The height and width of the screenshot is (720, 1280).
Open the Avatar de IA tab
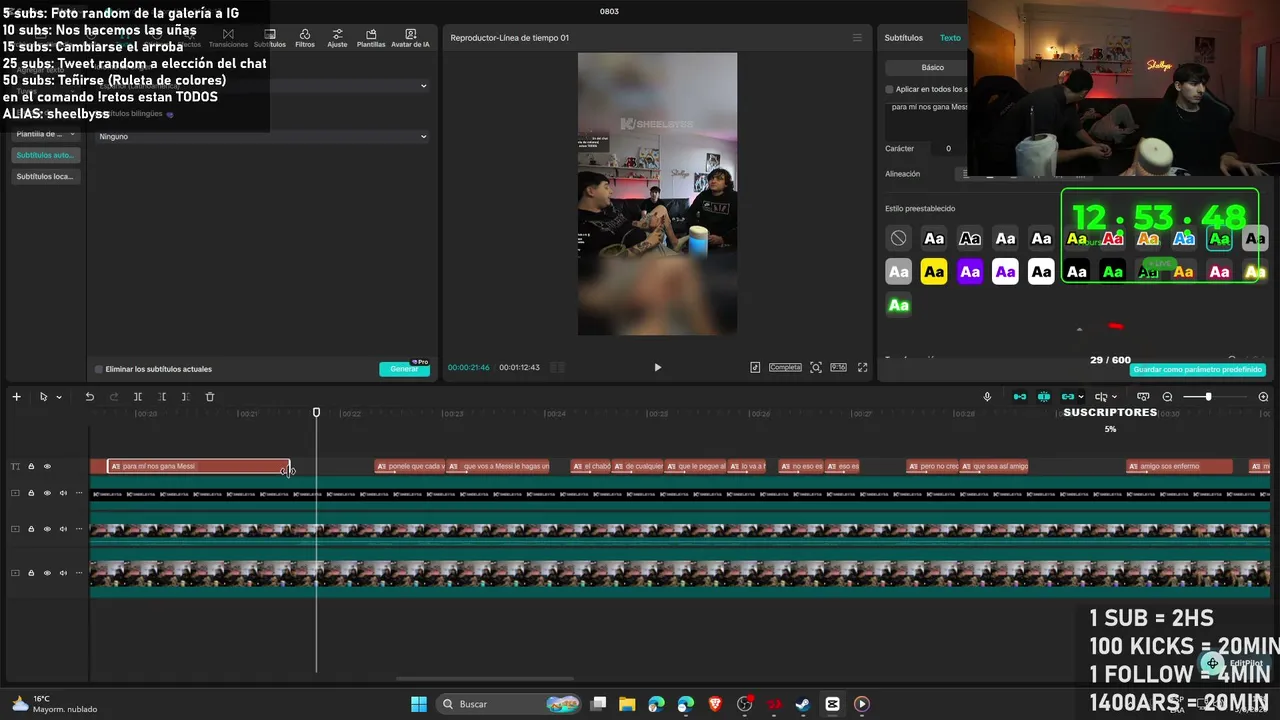pyautogui.click(x=410, y=38)
